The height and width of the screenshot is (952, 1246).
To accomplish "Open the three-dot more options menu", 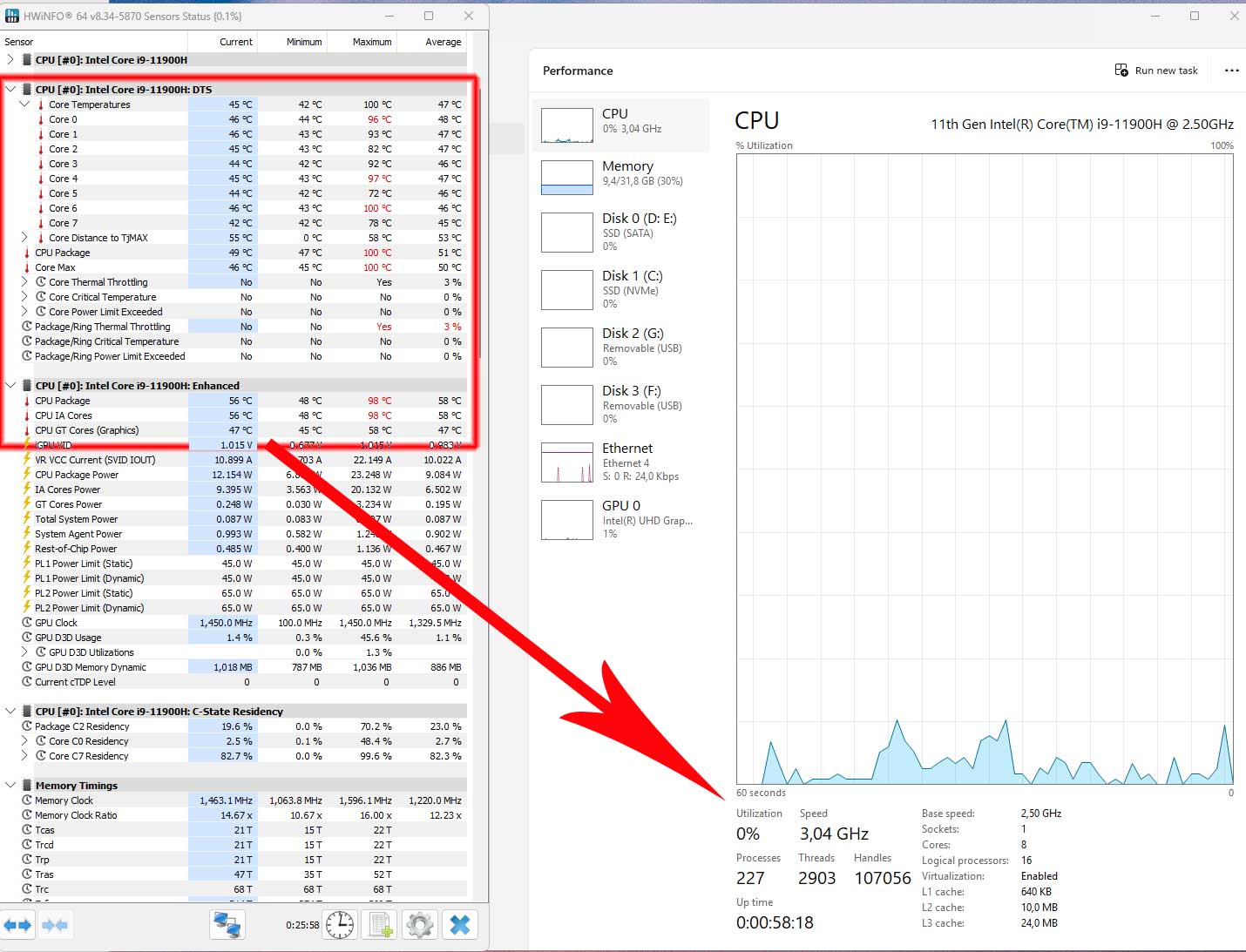I will pos(1231,71).
